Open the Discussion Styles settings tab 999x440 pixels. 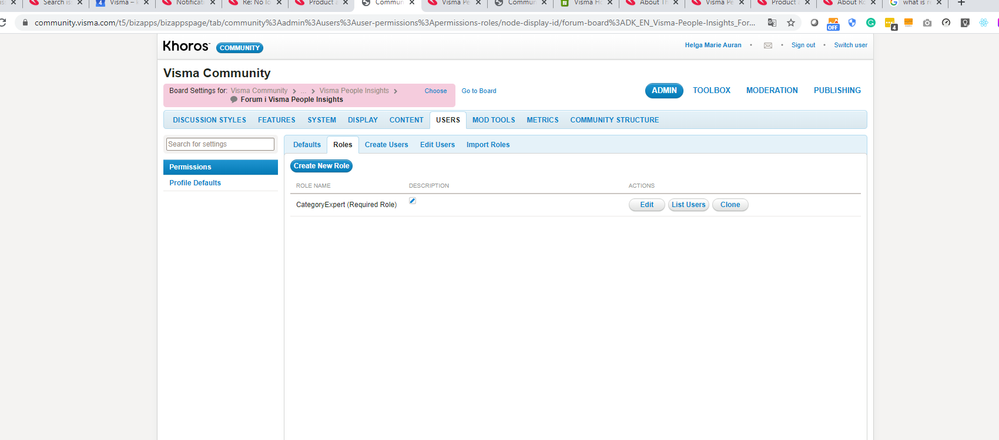[209, 120]
